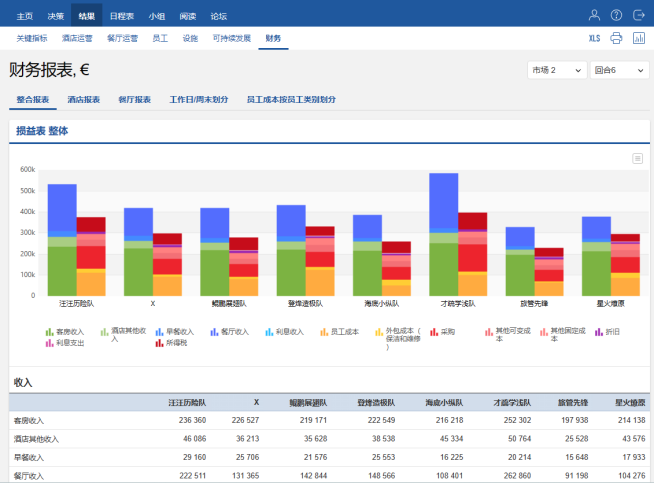Click the bar chart view icon
Image resolution: width=654 pixels, height=483 pixels.
(639, 38)
